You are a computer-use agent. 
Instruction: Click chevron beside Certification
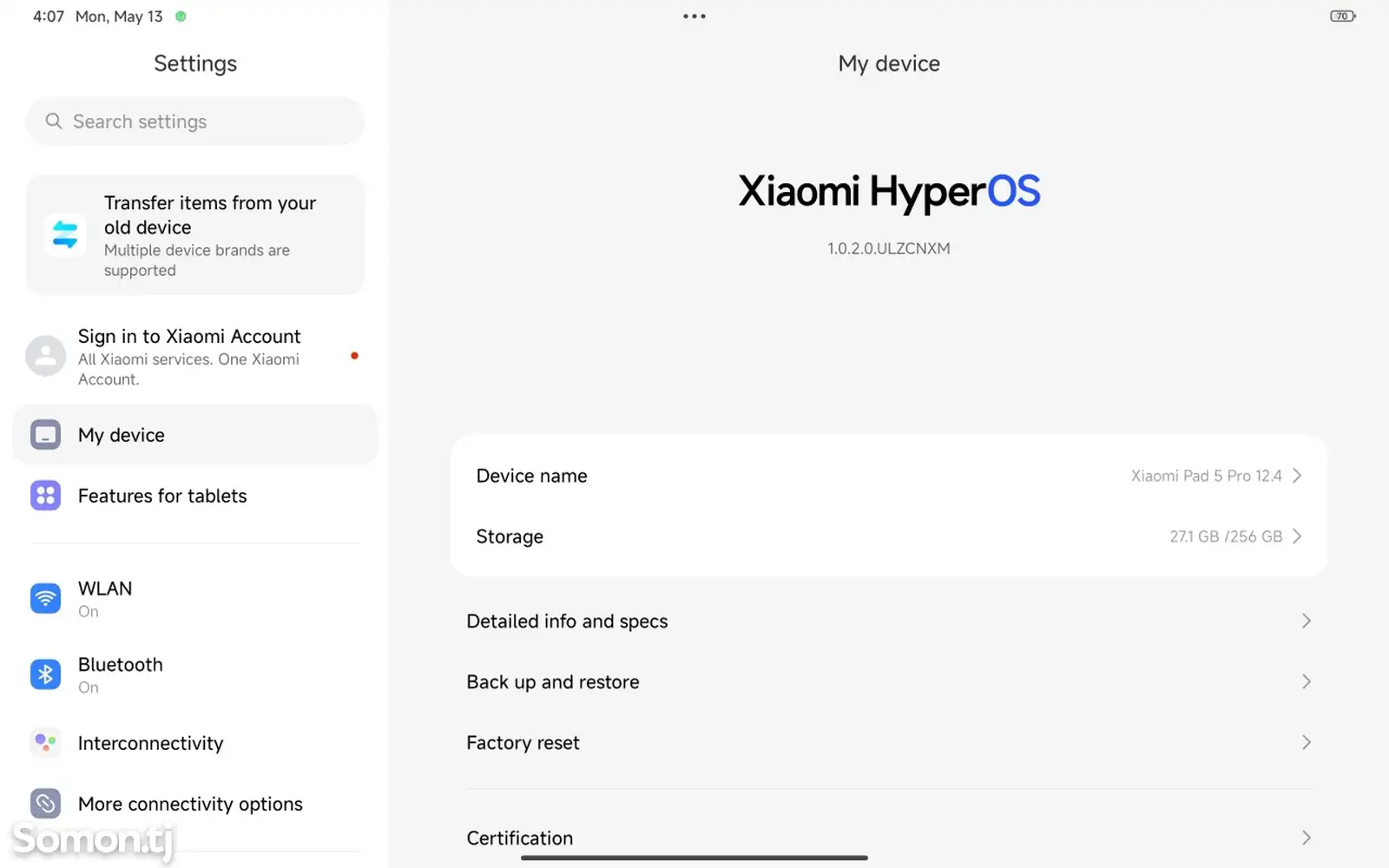point(1306,838)
